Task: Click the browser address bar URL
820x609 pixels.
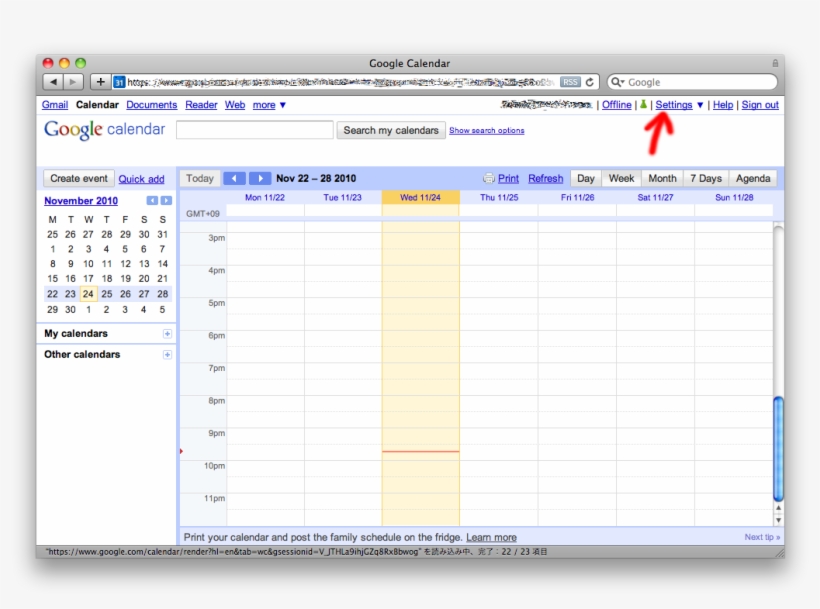Action: click(x=340, y=82)
